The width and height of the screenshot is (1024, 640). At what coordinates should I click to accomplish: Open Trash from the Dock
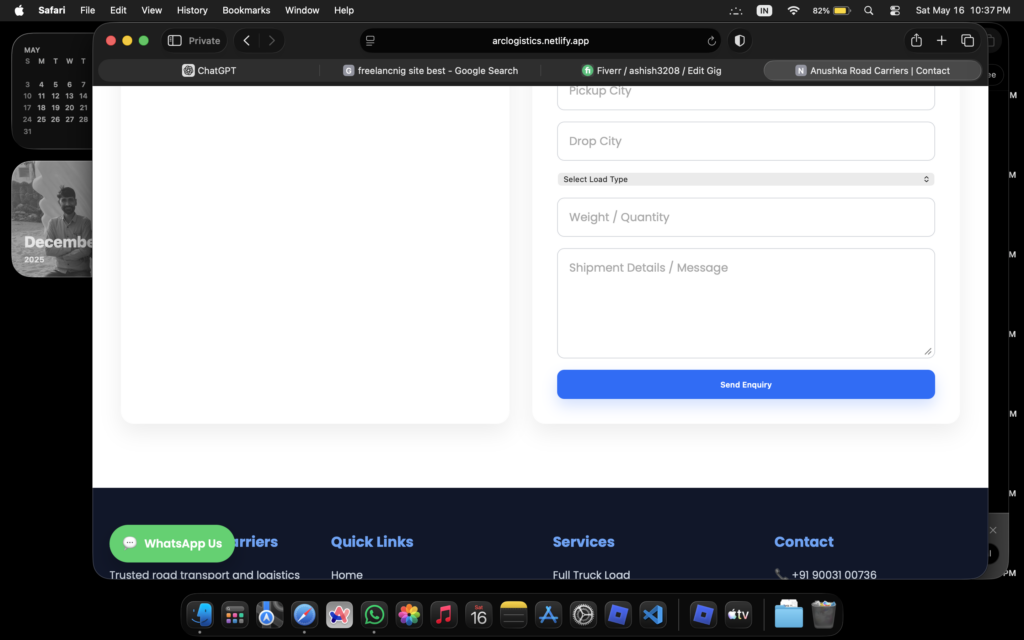[824, 615]
